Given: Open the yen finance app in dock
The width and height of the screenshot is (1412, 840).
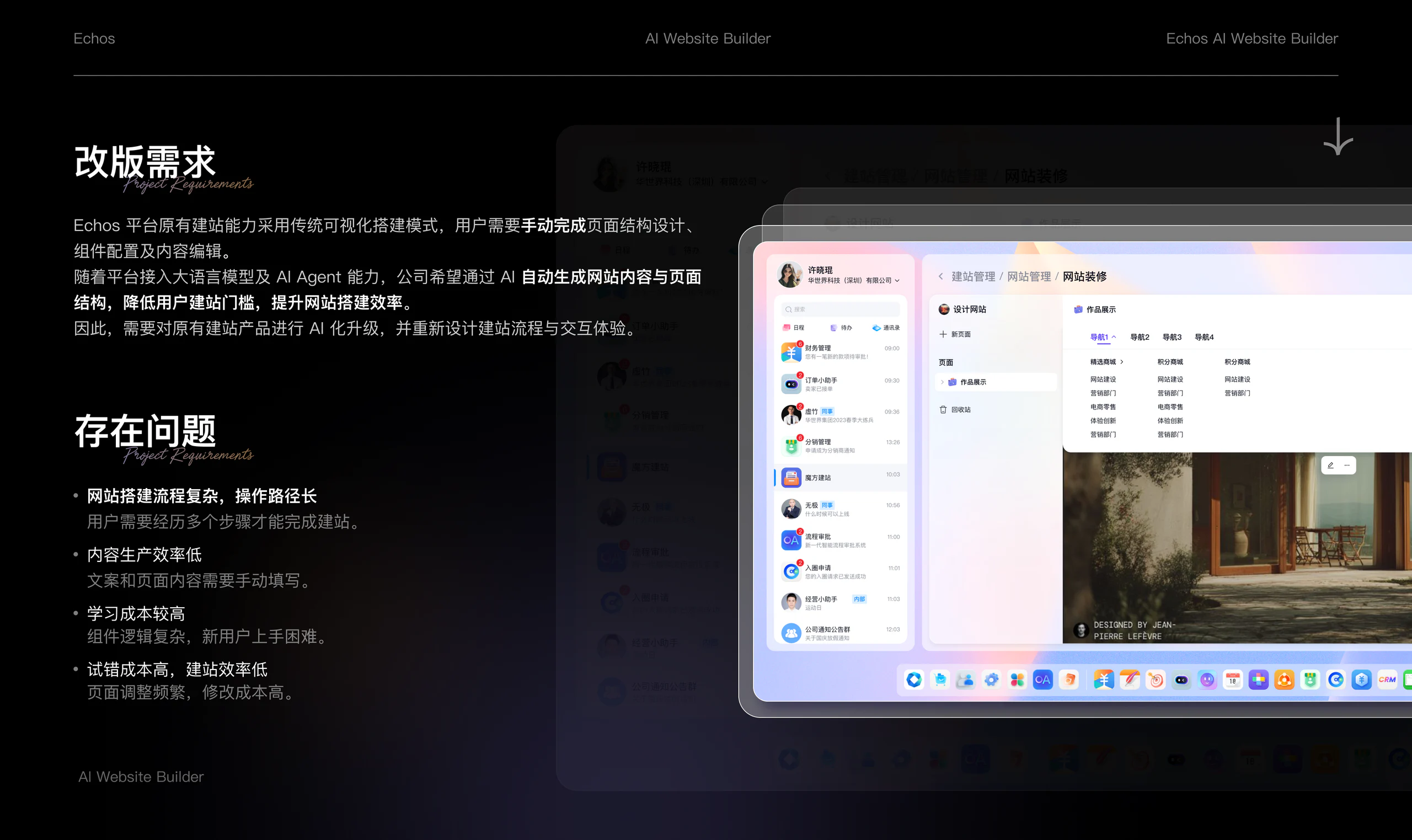Looking at the screenshot, I should [x=1104, y=680].
